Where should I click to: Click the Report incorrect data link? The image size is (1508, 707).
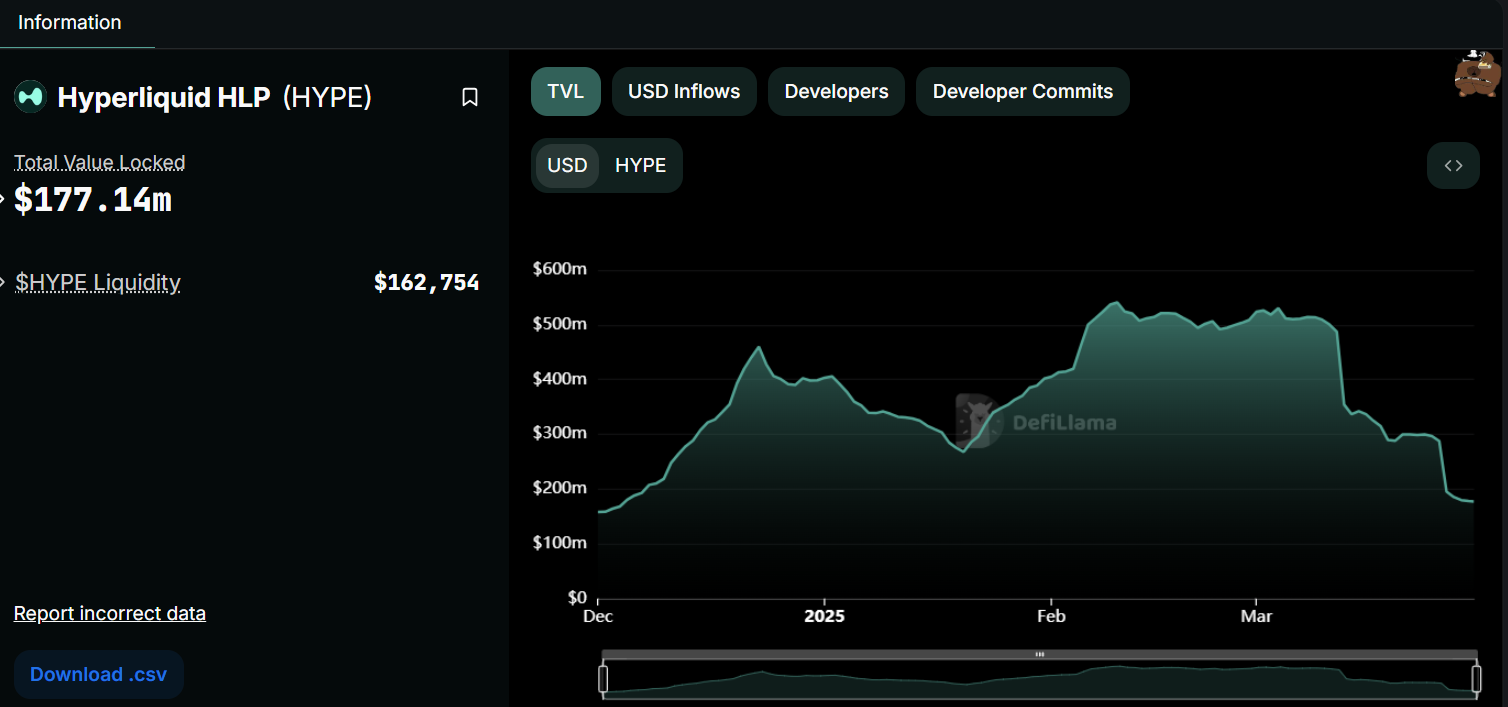click(x=110, y=614)
